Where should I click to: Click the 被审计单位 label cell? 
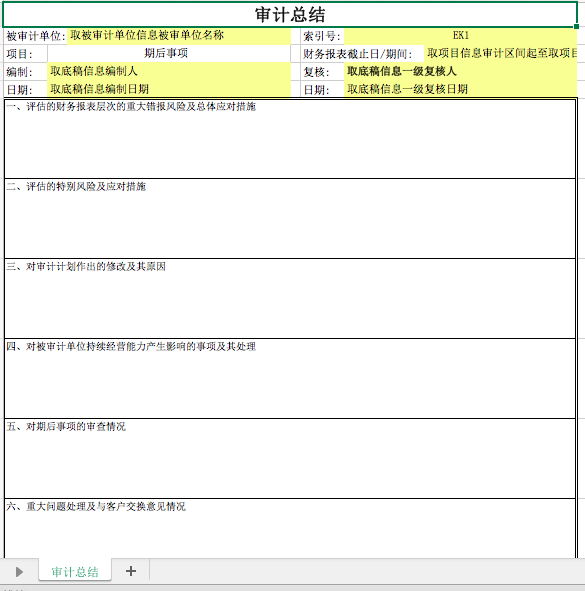click(x=35, y=36)
